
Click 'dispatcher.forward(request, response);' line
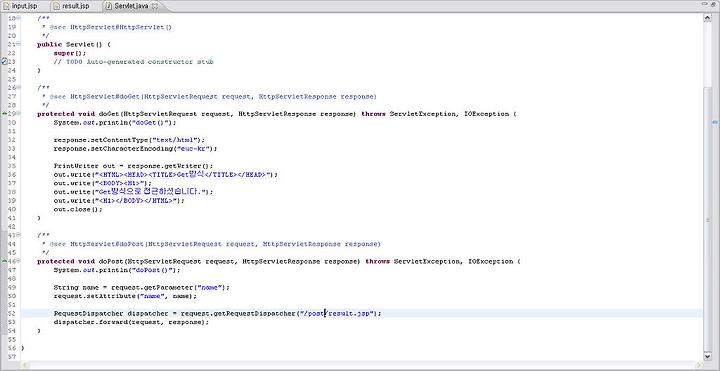(131, 322)
